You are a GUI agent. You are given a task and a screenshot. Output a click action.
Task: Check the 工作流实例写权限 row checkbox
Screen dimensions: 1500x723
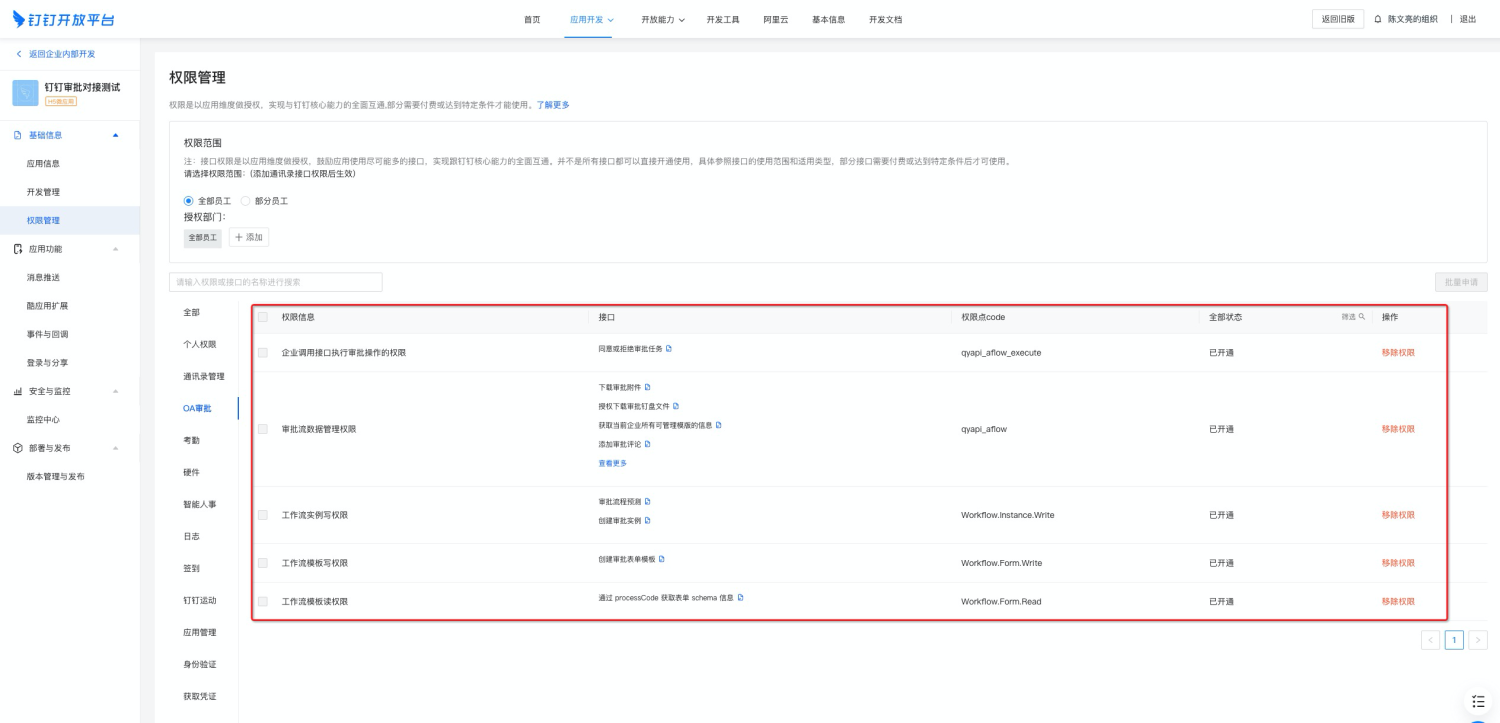[263, 515]
